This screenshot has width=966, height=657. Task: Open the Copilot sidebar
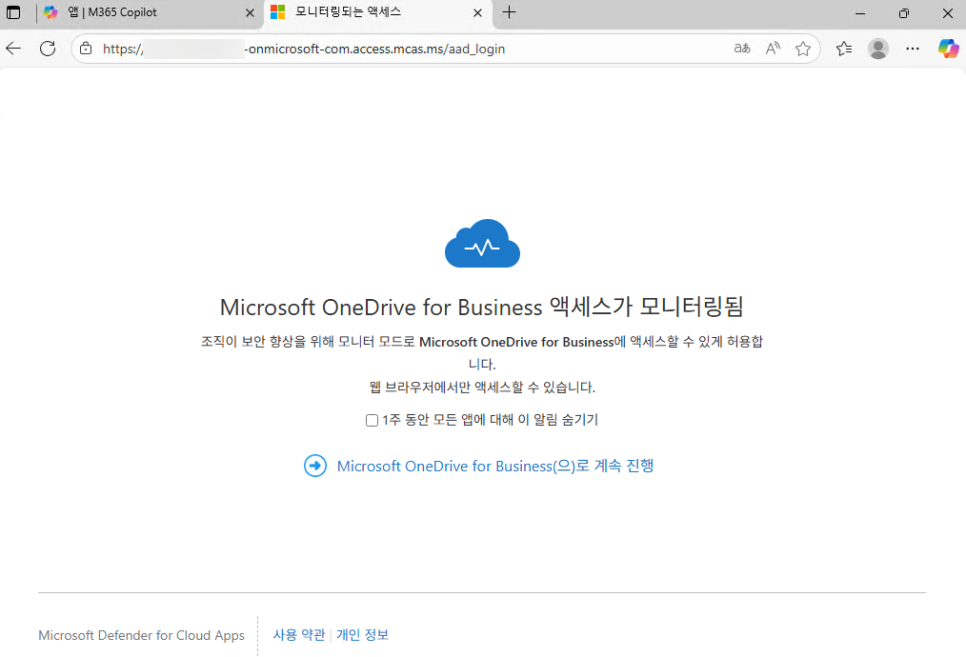pos(948,49)
